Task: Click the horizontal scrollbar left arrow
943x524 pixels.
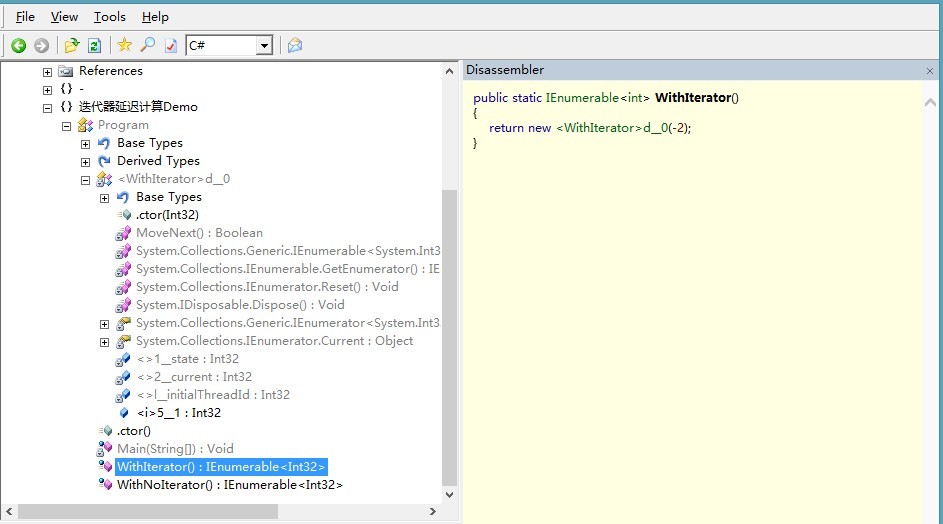Action: [x=9, y=511]
